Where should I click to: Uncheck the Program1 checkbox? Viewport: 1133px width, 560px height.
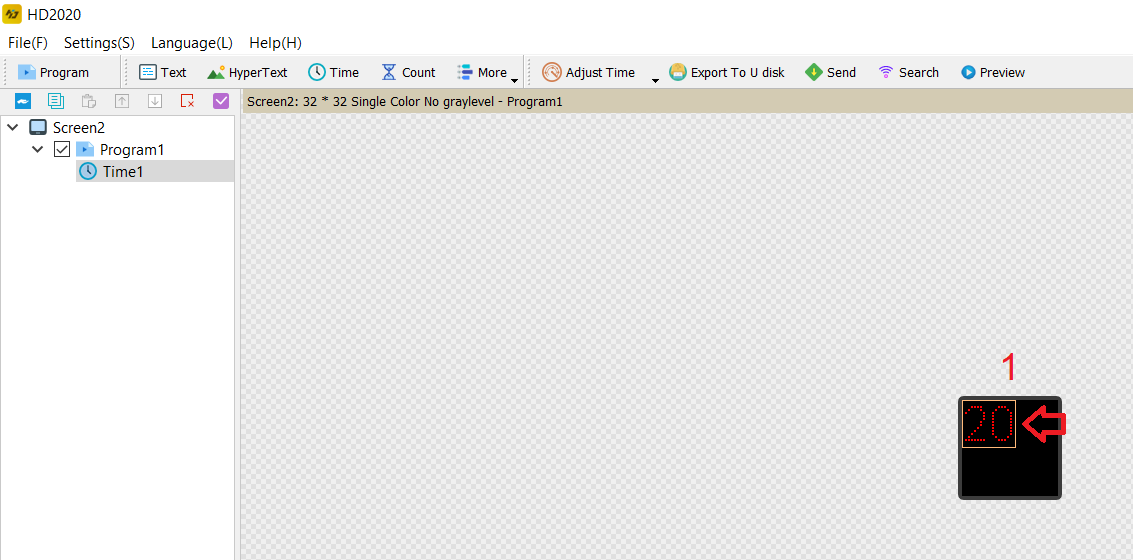(62, 149)
